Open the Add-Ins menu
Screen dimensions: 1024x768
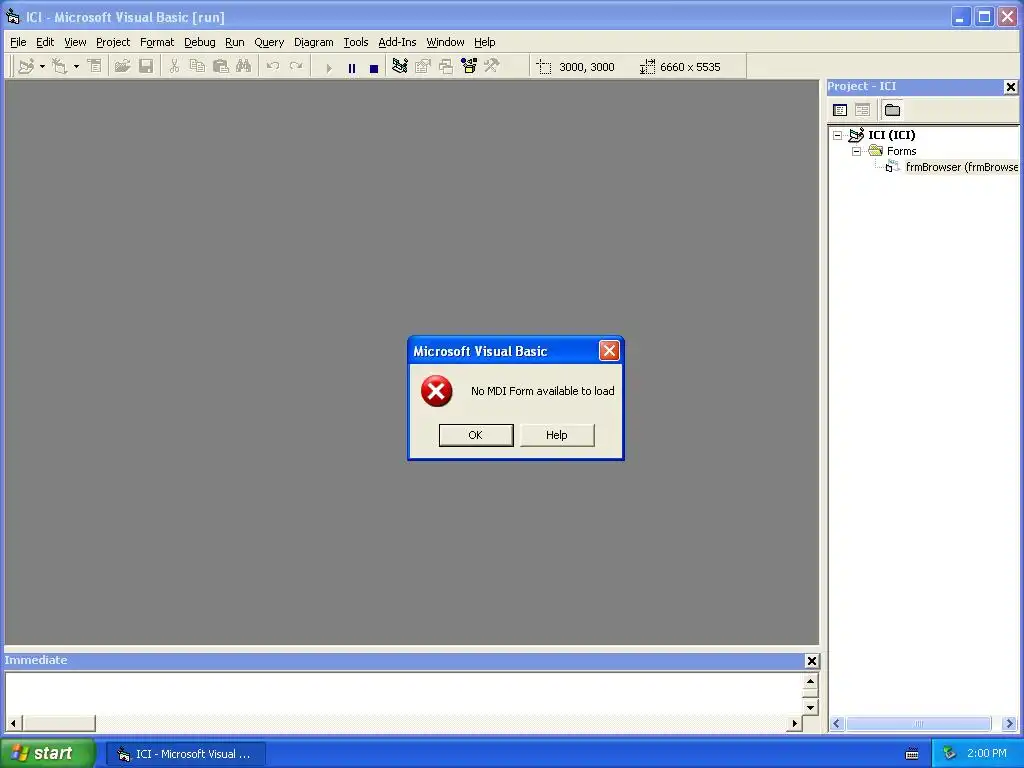tap(397, 42)
